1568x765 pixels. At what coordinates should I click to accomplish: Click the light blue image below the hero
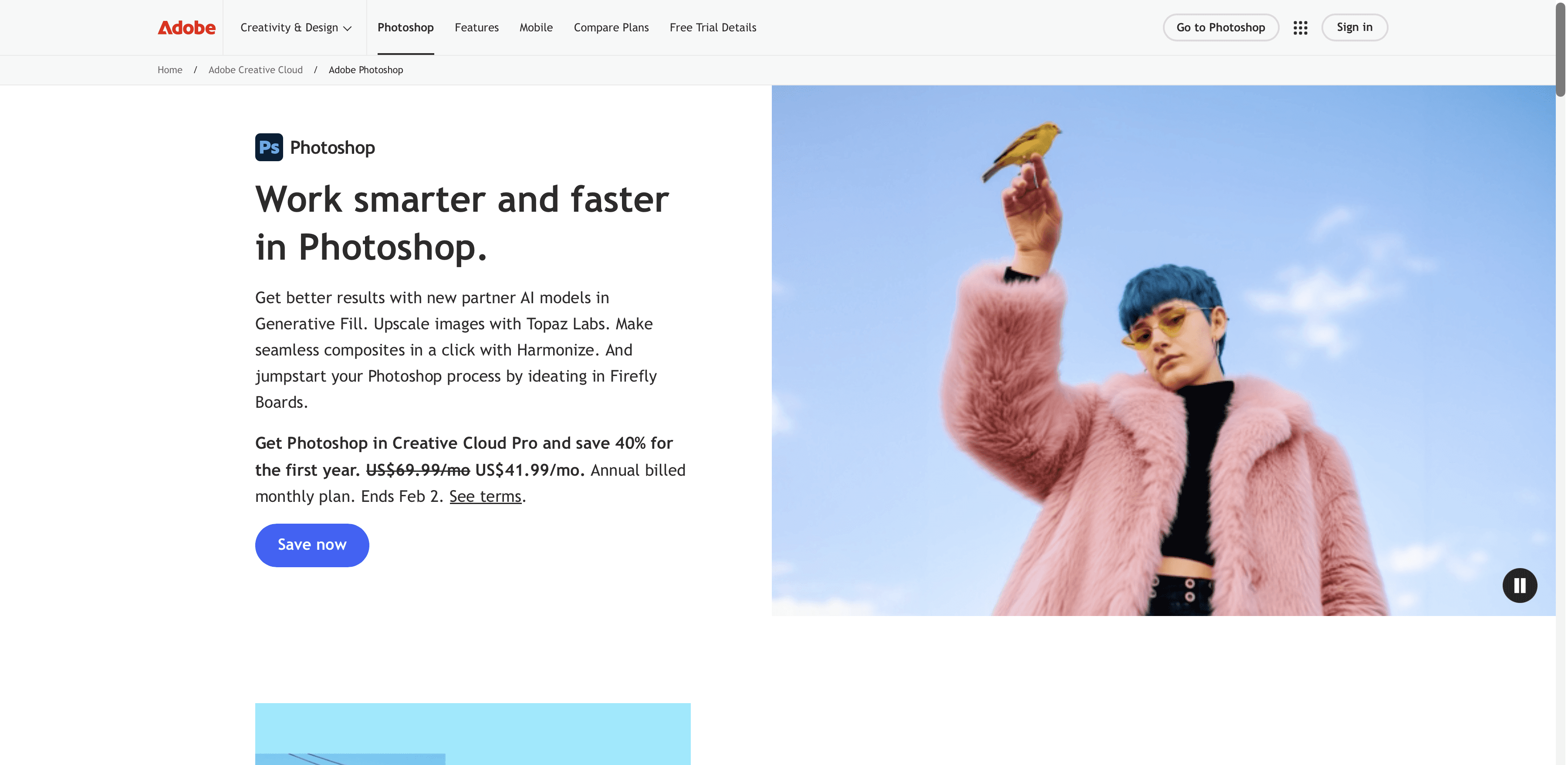[x=472, y=734]
